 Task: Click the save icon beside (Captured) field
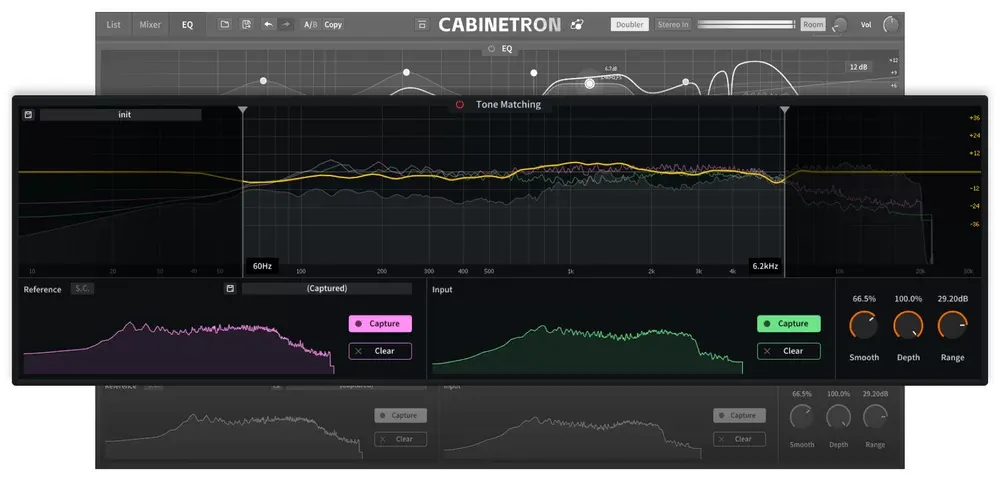[x=230, y=288]
